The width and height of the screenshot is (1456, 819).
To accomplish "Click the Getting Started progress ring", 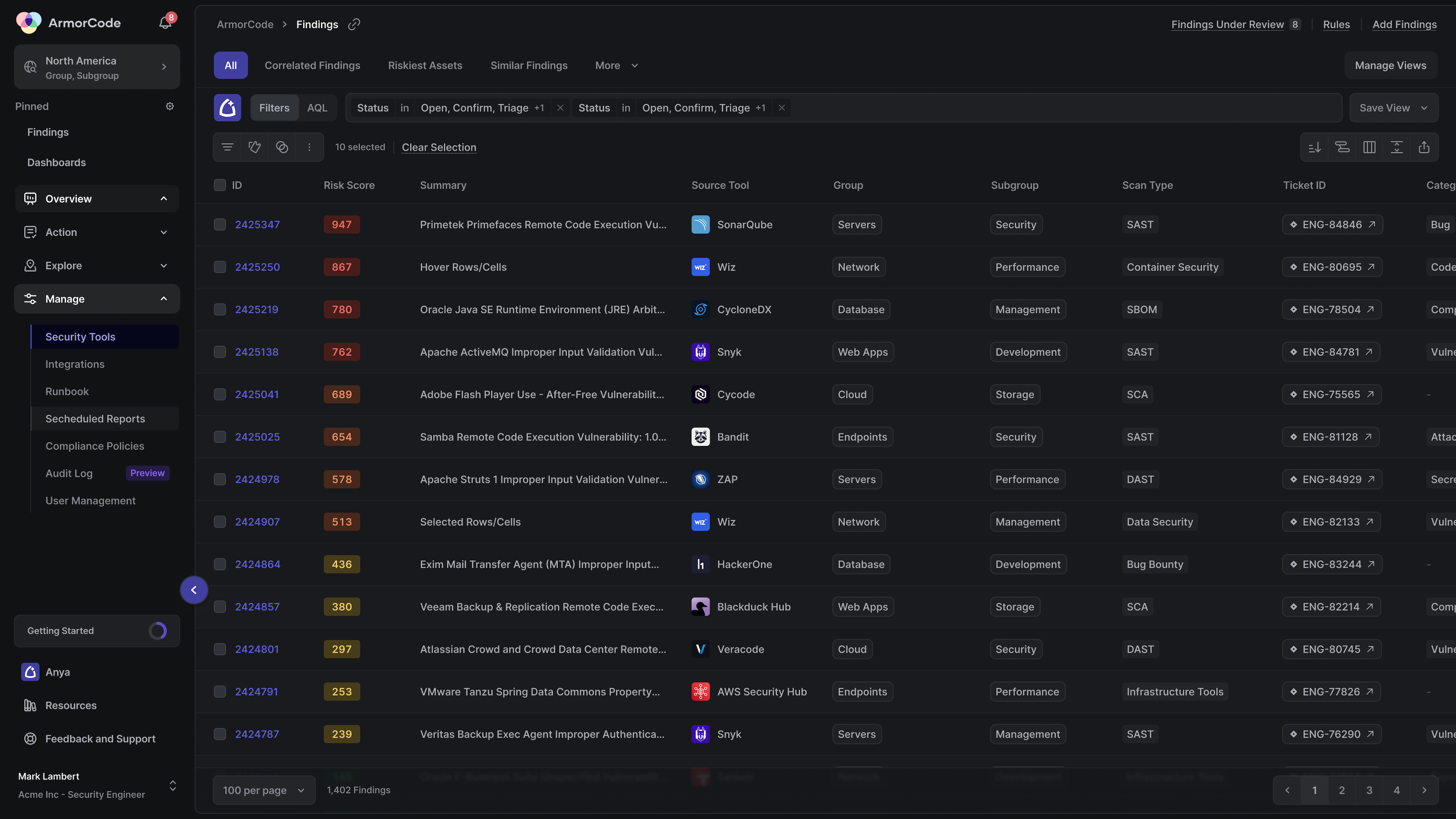I will coord(158,631).
